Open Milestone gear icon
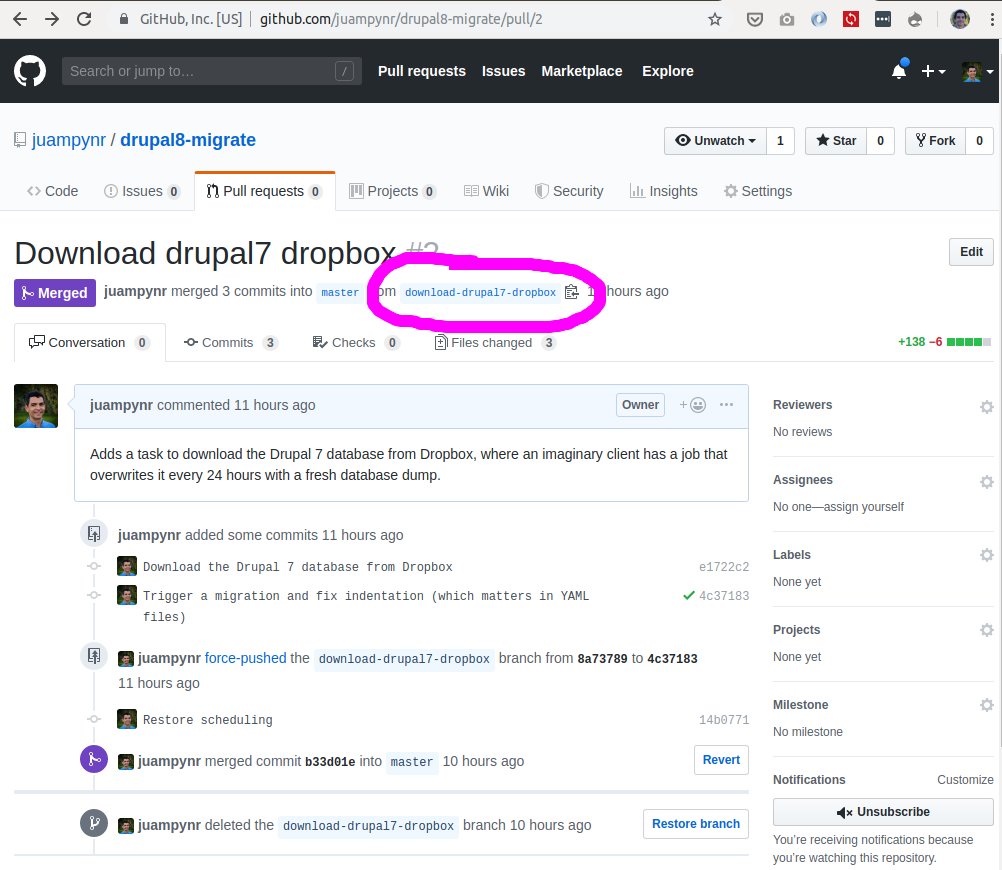The height and width of the screenshot is (870, 1002). pyautogui.click(x=987, y=704)
